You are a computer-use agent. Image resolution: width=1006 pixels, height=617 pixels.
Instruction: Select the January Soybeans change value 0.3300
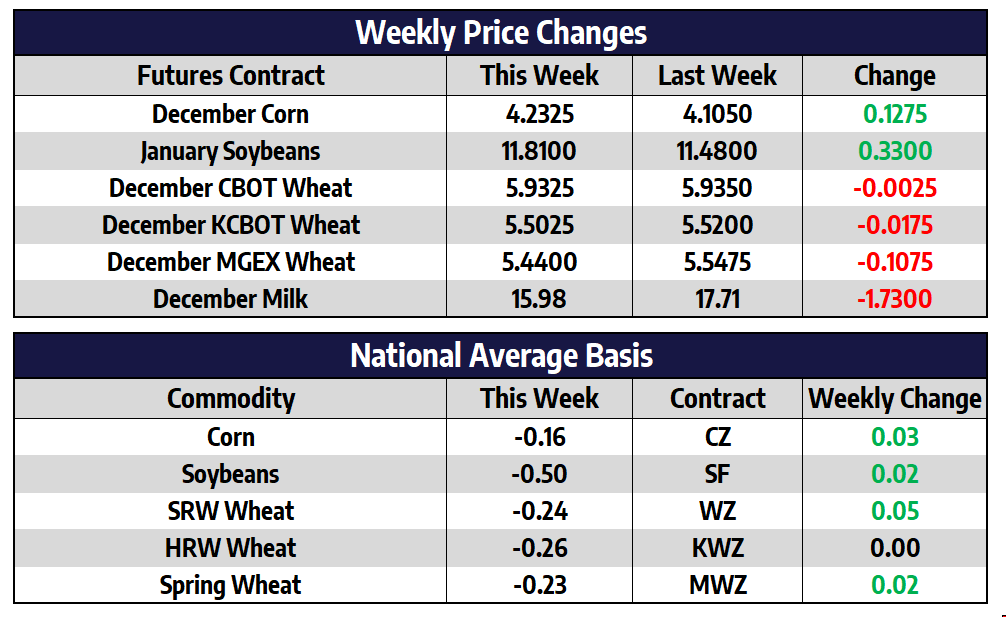click(x=894, y=151)
